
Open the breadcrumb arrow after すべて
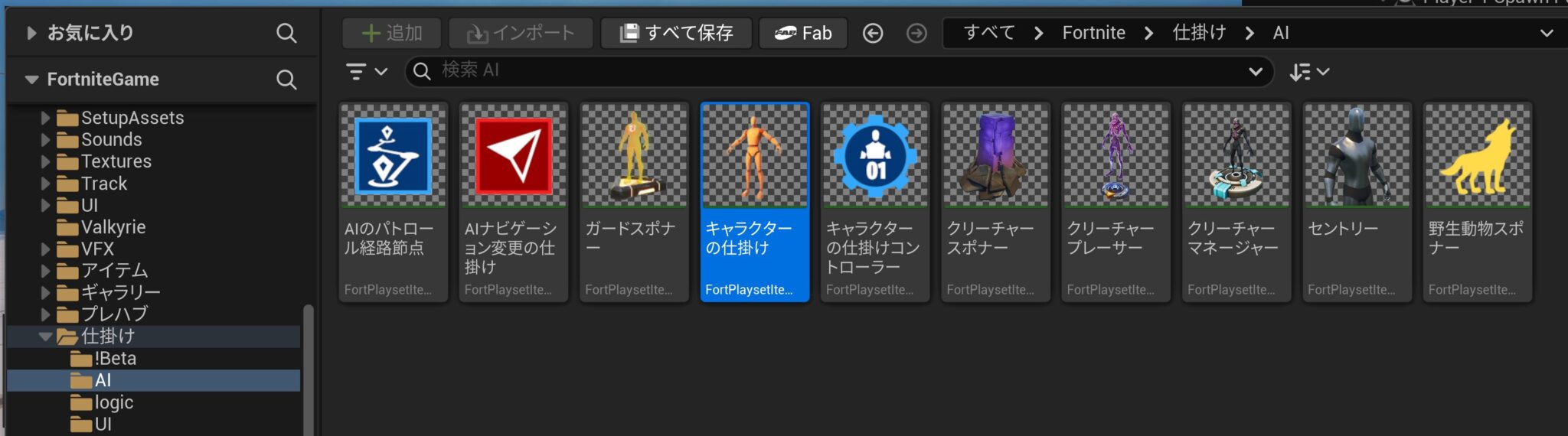[1039, 33]
